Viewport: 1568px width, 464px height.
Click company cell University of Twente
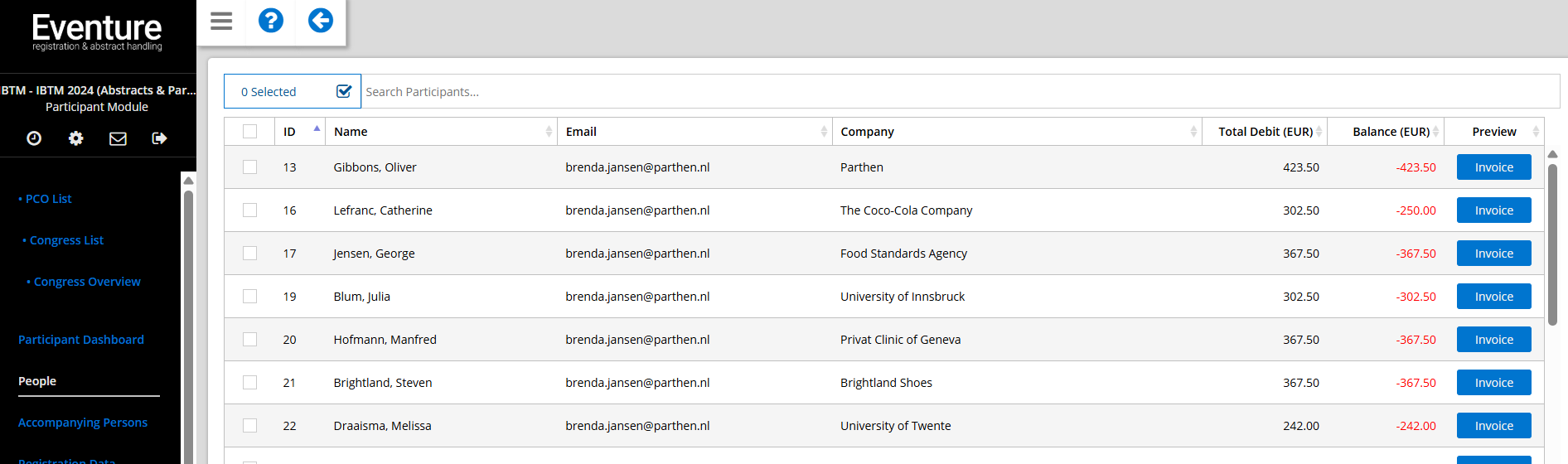[x=895, y=426]
